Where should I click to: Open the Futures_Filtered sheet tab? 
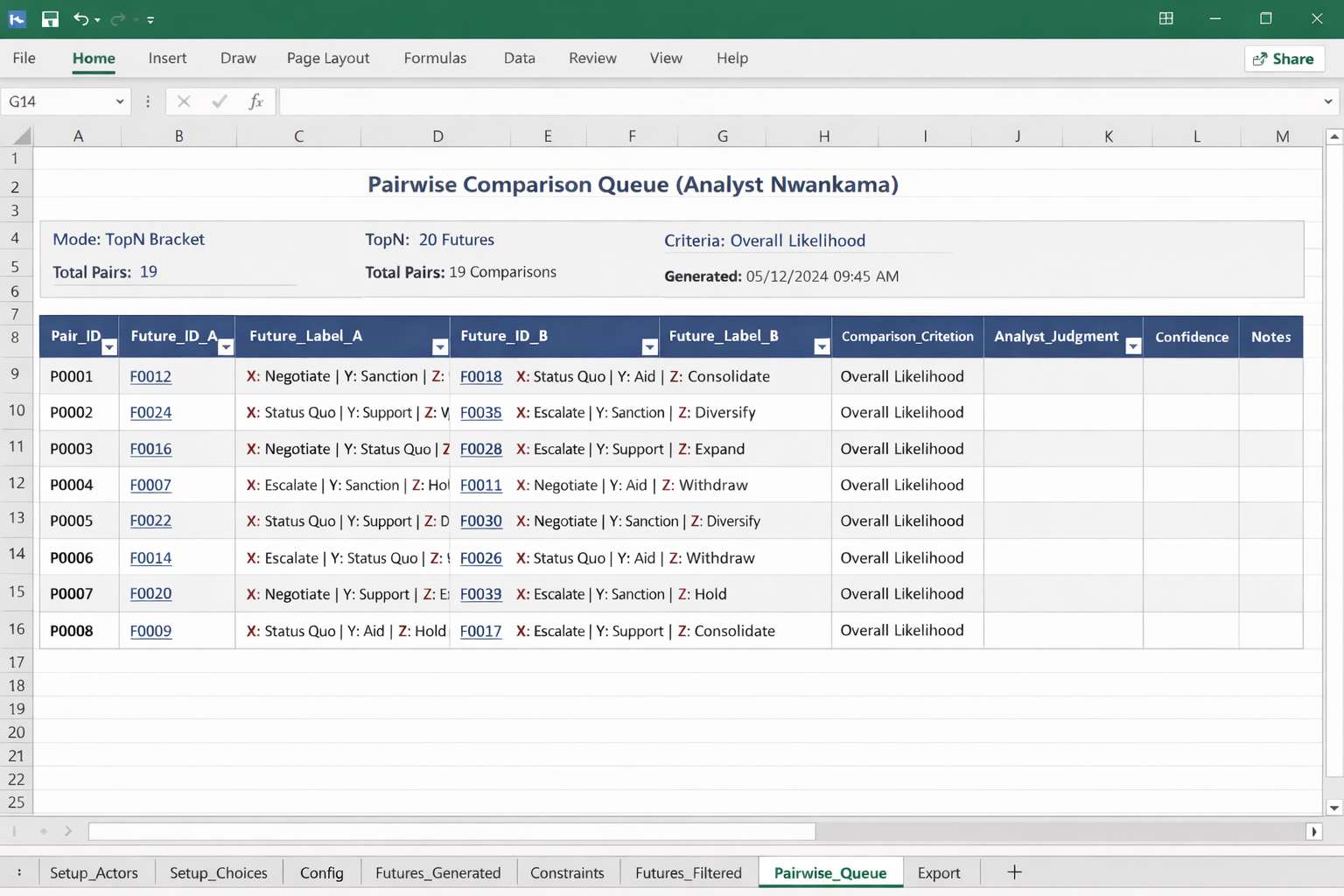[x=689, y=872]
